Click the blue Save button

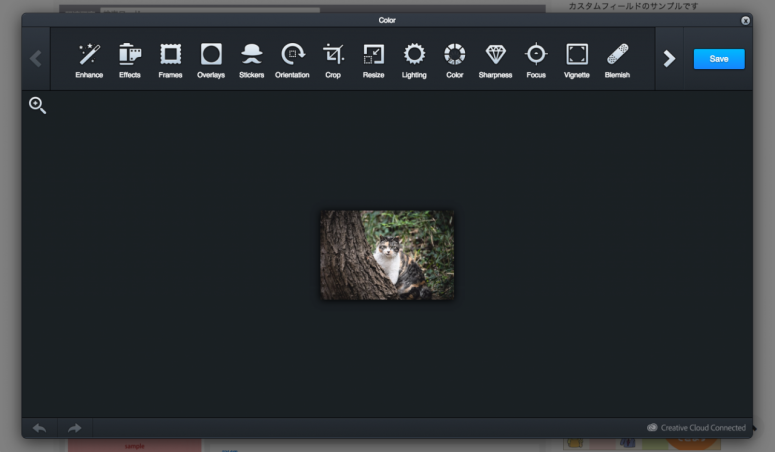click(x=718, y=59)
